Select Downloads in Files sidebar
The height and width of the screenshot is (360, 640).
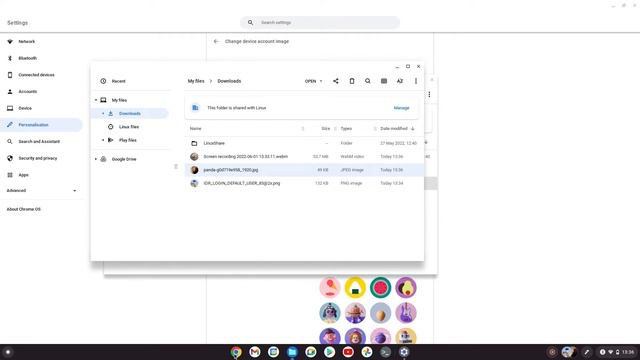click(x=130, y=113)
